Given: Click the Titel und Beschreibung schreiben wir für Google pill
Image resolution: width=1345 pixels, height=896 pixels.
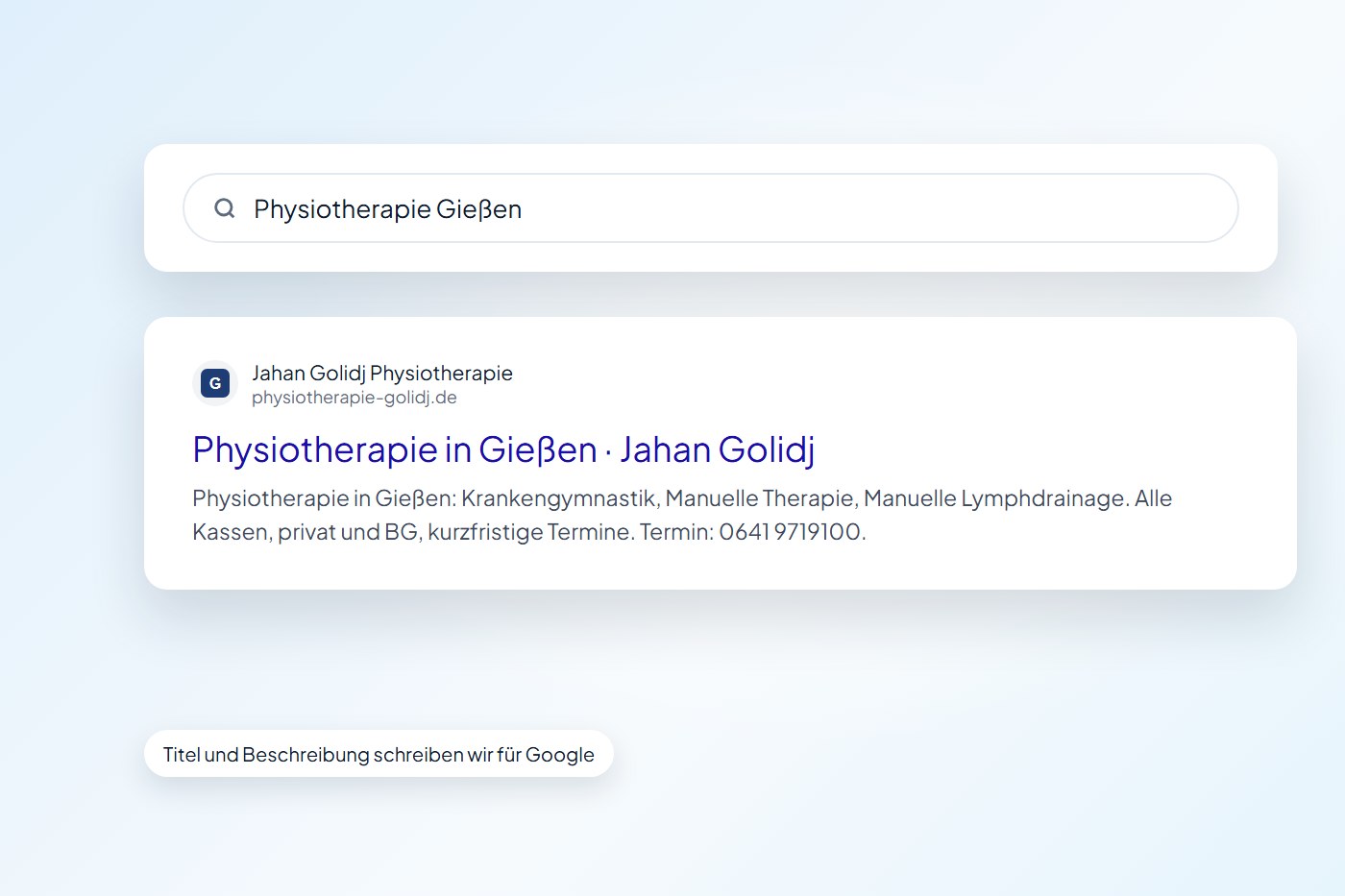Looking at the screenshot, I should [379, 754].
